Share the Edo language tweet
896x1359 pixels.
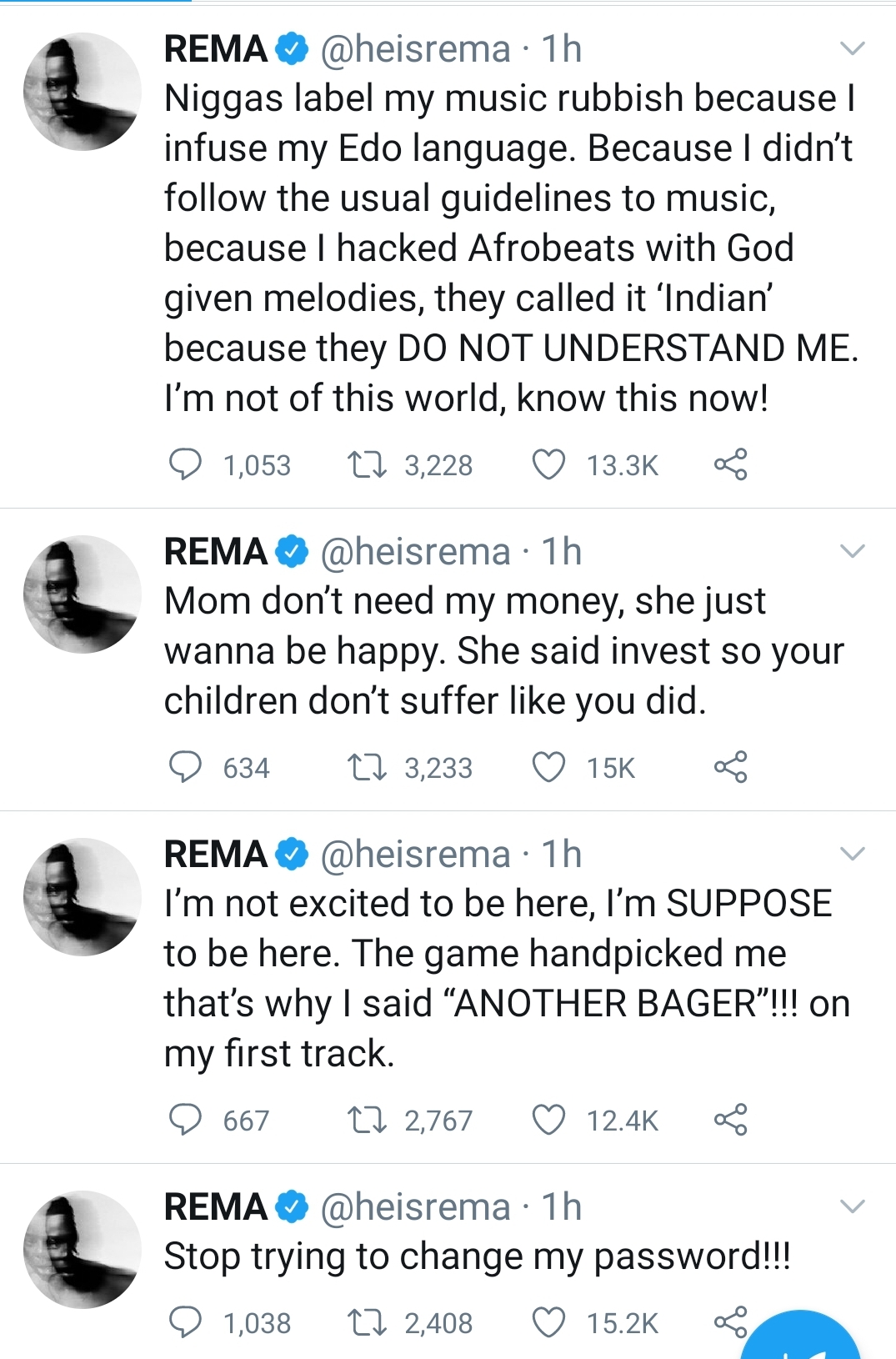[730, 464]
